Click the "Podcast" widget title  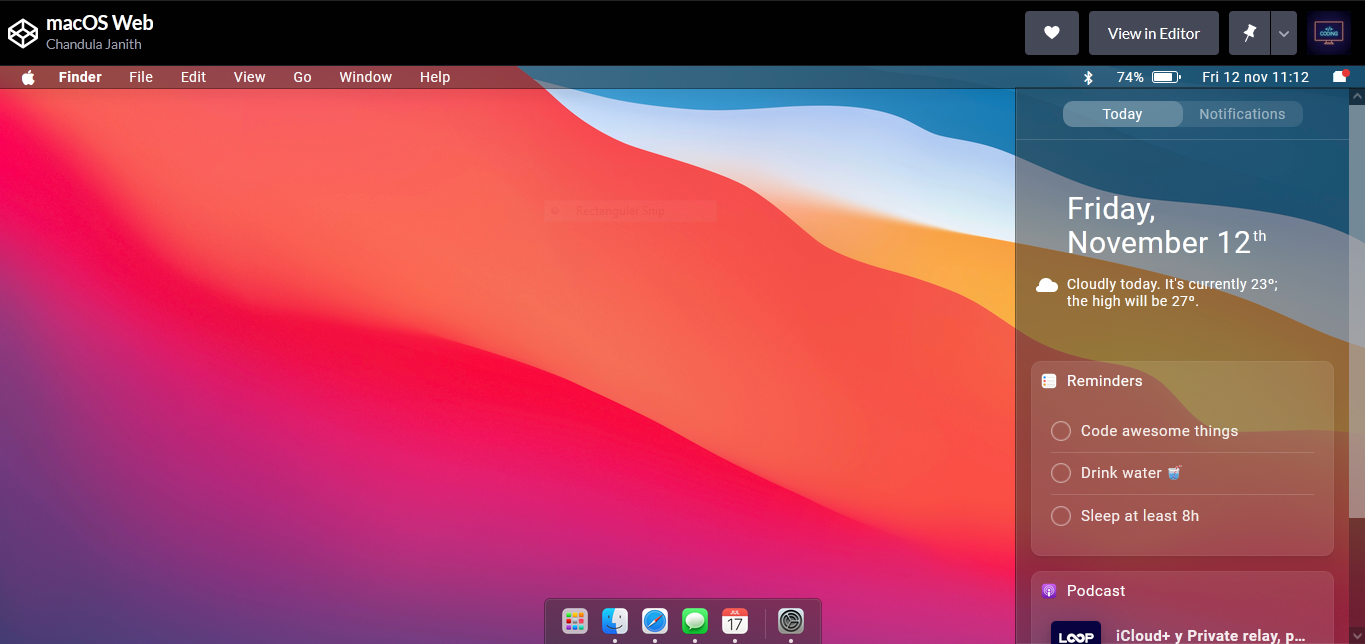(x=1096, y=591)
